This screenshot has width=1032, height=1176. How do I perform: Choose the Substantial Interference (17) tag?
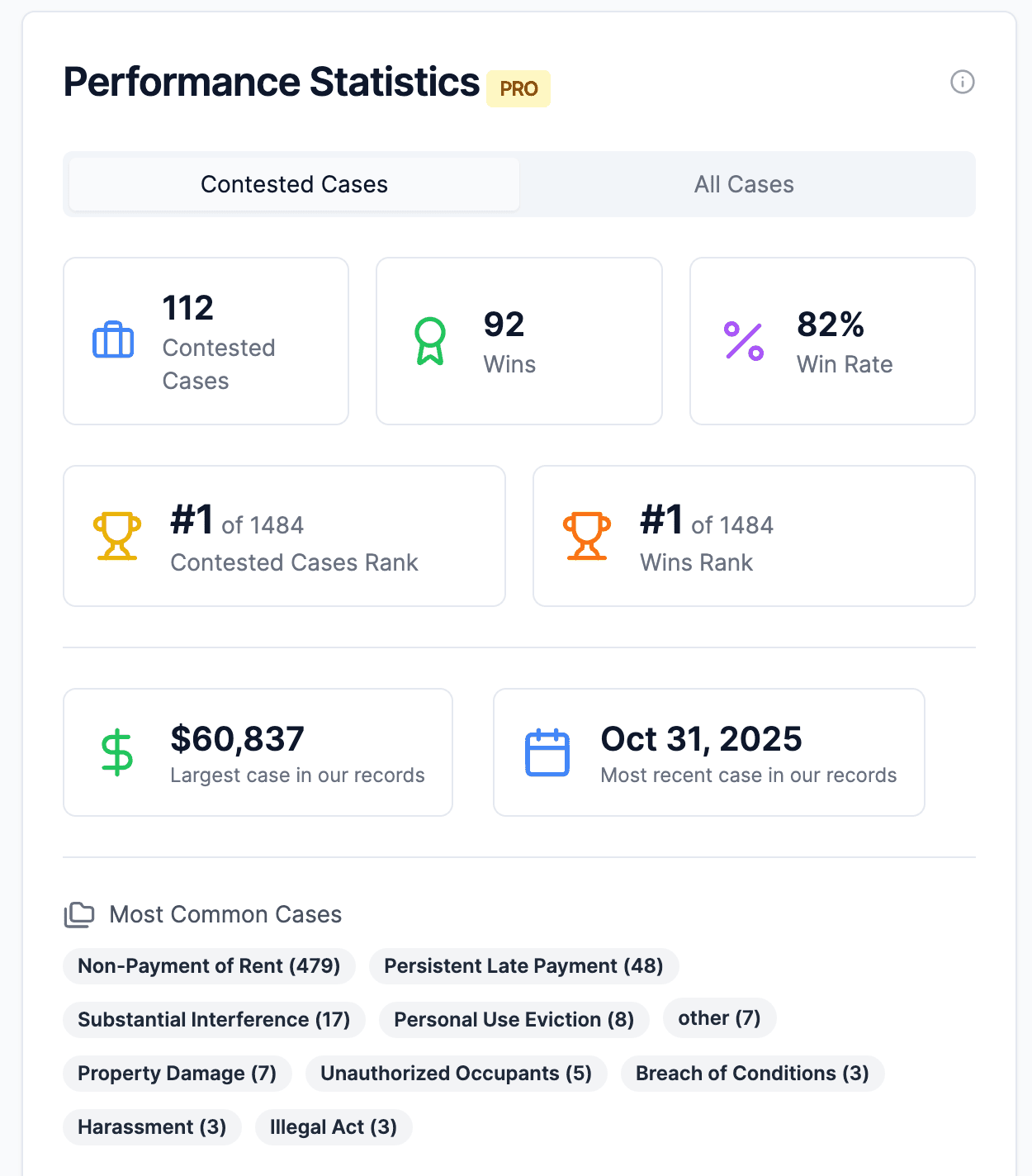point(214,1020)
